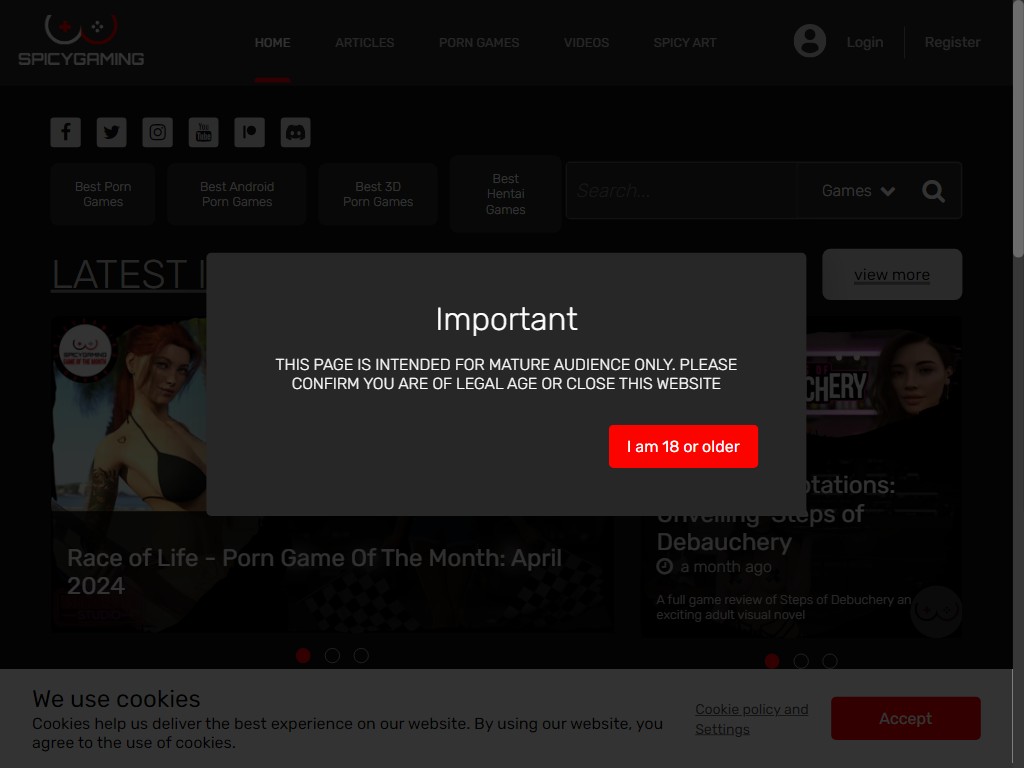This screenshot has height=768, width=1024.
Task: Click the Facebook social icon
Action: [x=66, y=132]
